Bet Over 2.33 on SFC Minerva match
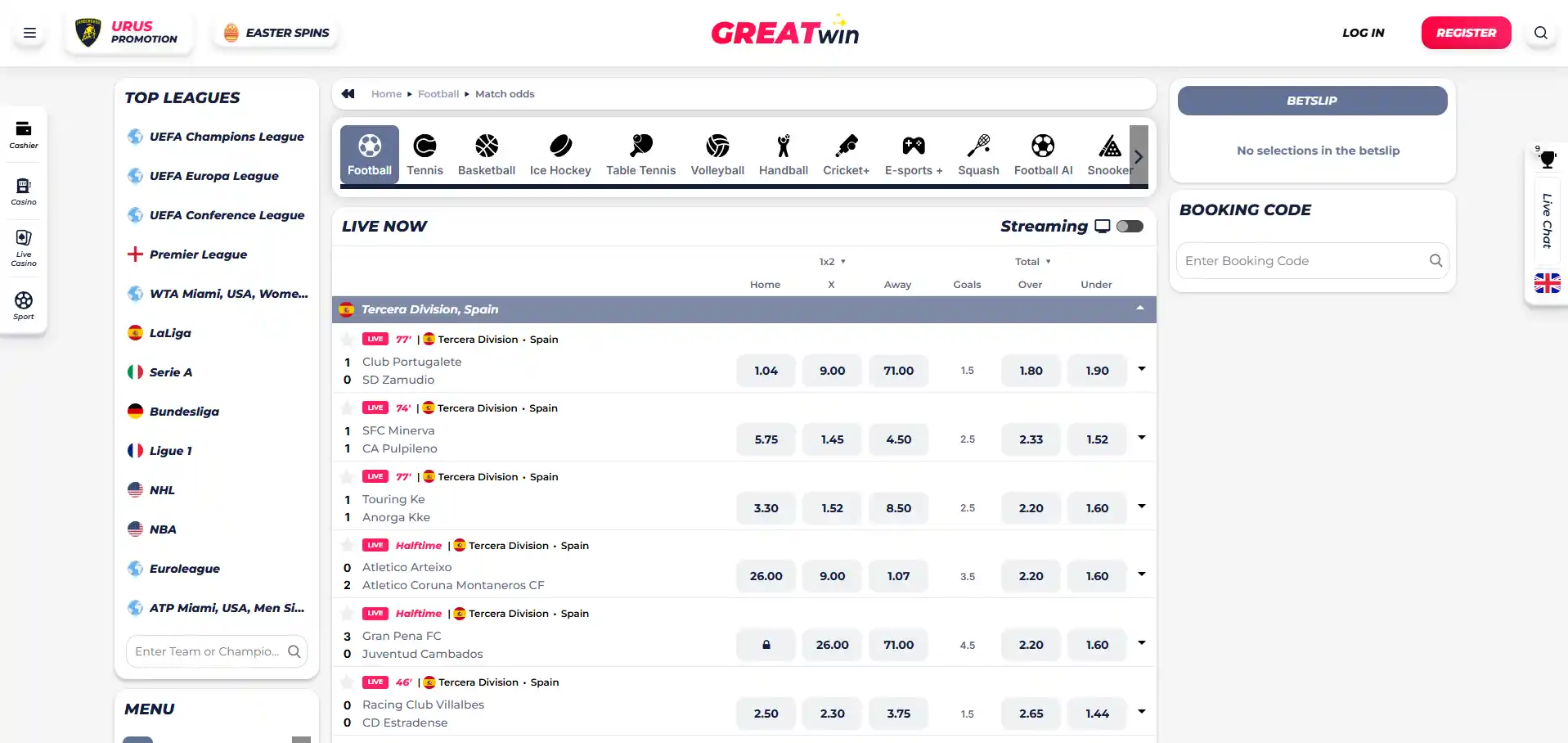Viewport: 1568px width, 743px height. point(1031,439)
